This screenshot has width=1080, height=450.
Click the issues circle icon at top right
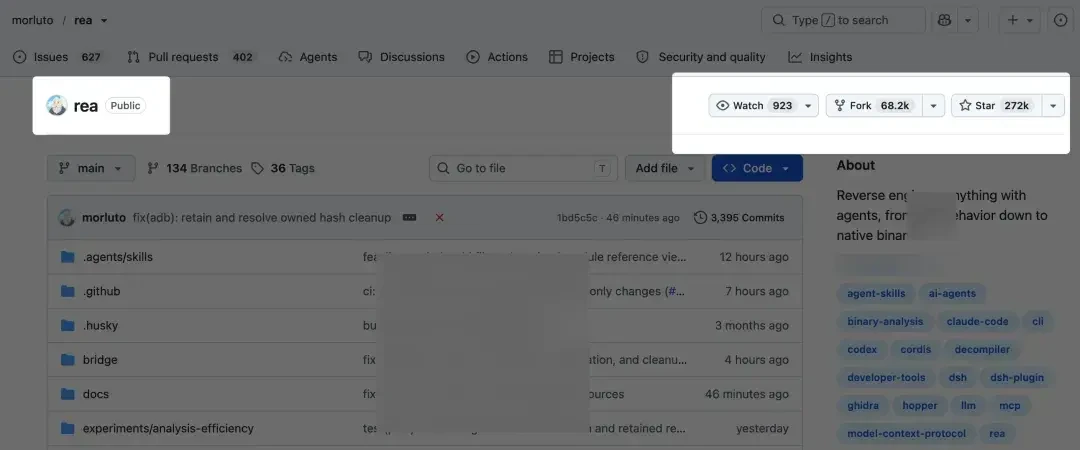click(x=1061, y=20)
